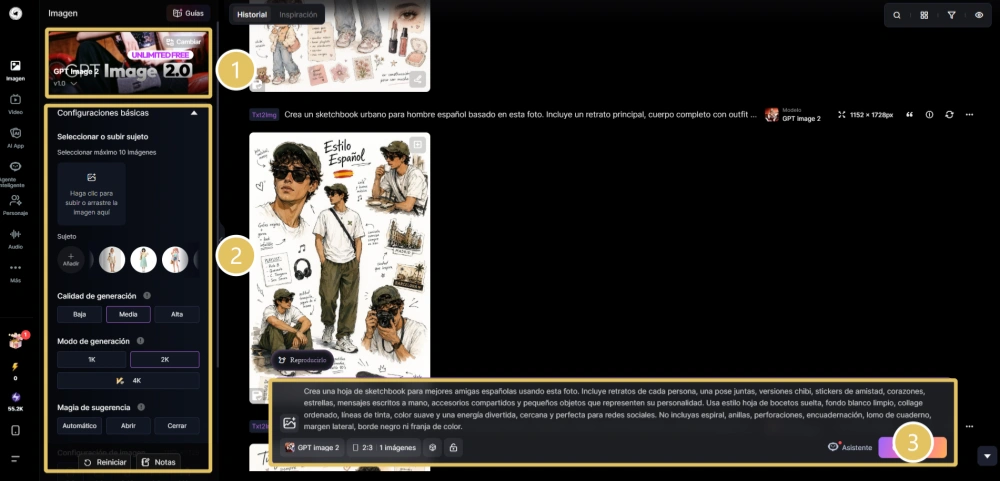This screenshot has width=1000, height=481.
Task: Click the Guías button
Action: tap(188, 13)
